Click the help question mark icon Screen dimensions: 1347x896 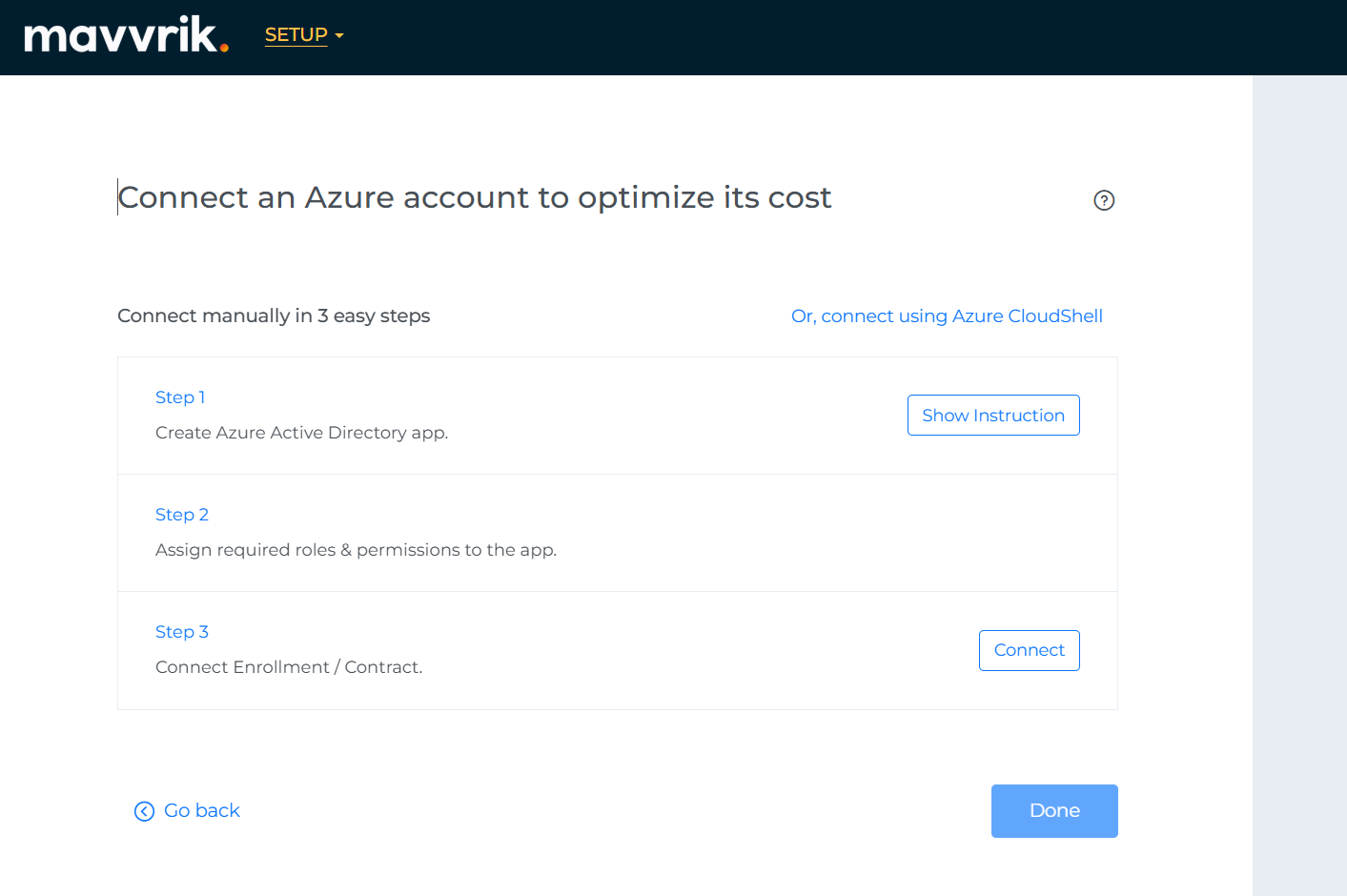(1104, 200)
